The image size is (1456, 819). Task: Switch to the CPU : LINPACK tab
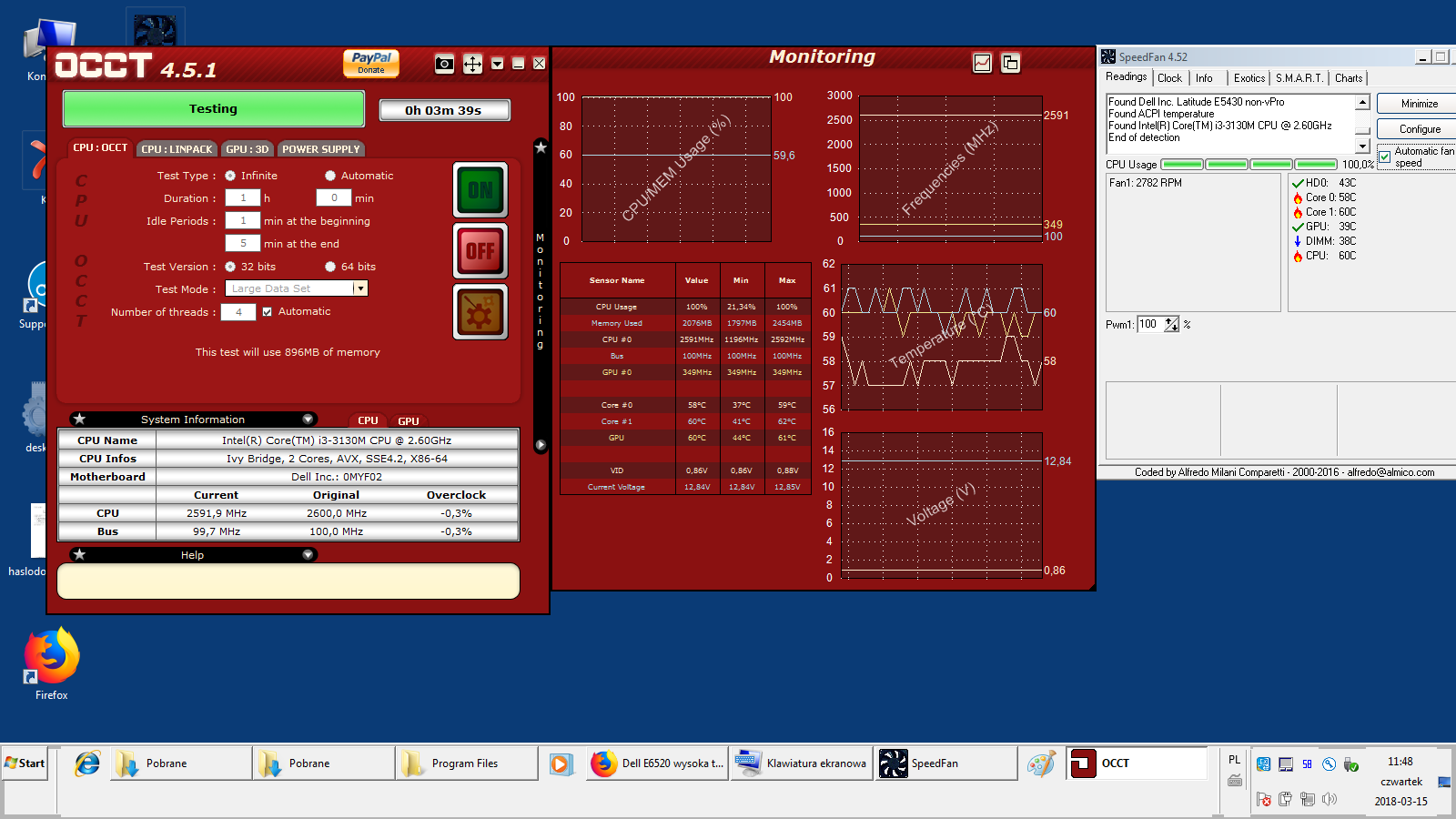pos(177,149)
